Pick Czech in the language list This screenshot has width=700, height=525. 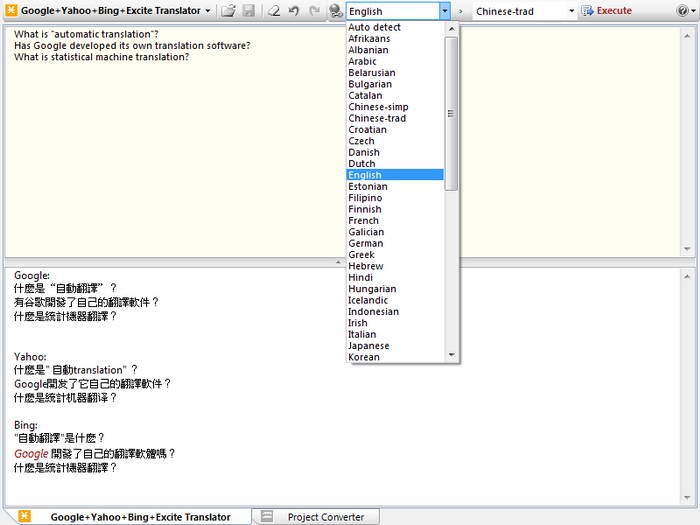click(x=395, y=141)
